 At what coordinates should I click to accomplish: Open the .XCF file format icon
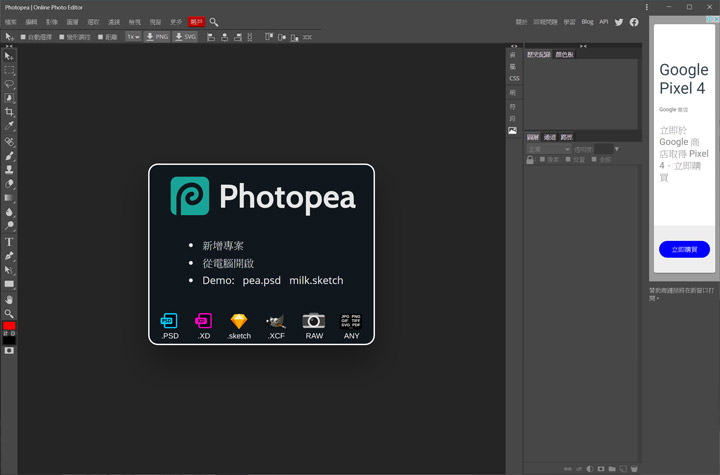coord(276,326)
